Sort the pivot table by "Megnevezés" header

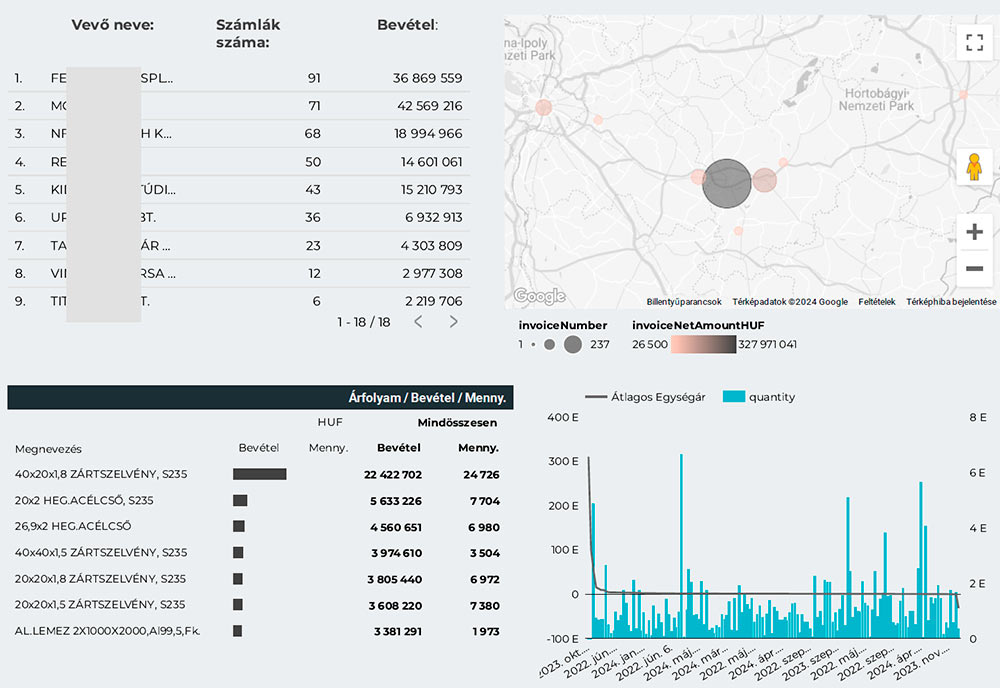[49, 449]
